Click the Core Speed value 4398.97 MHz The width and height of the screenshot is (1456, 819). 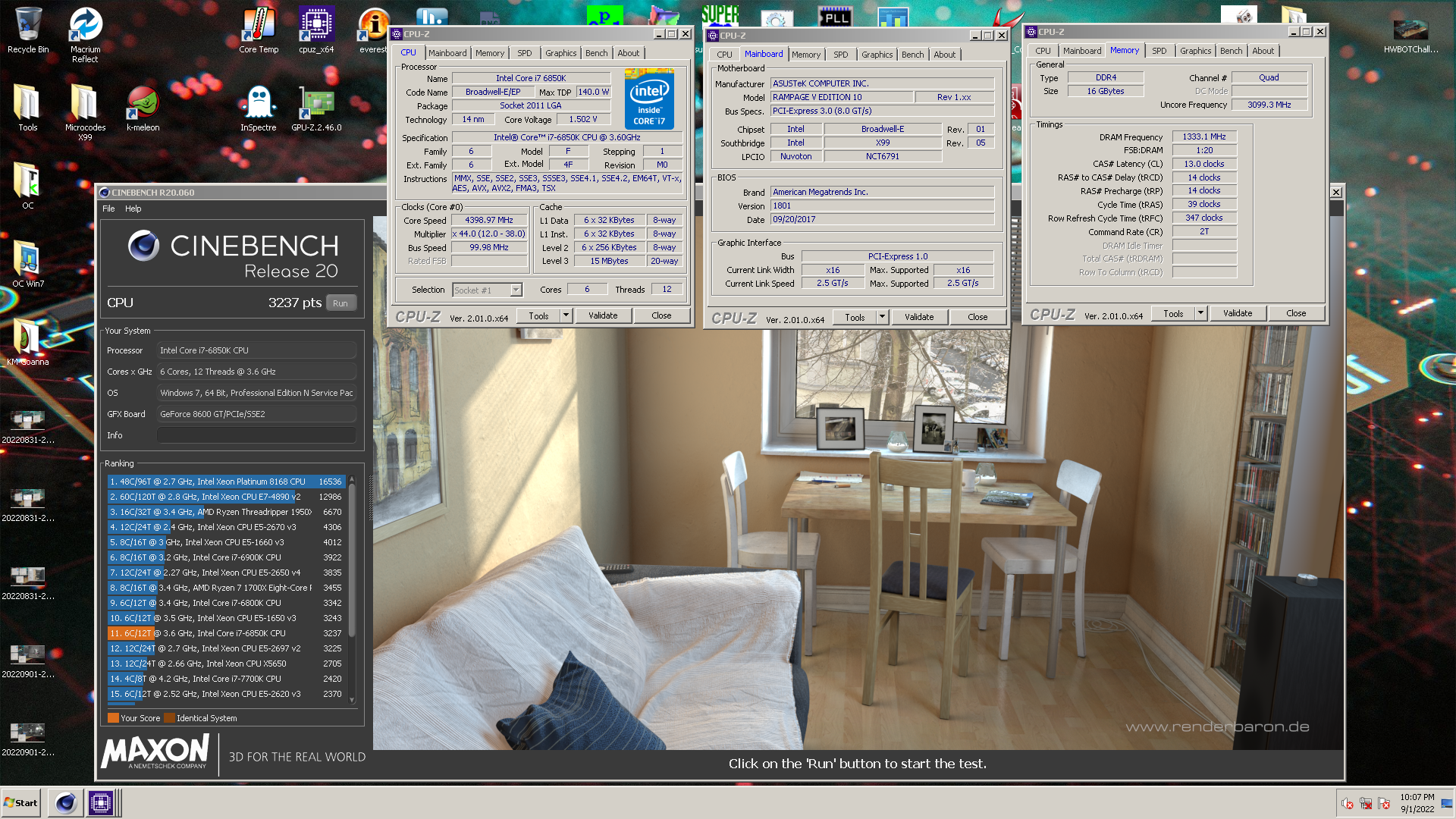(x=489, y=220)
